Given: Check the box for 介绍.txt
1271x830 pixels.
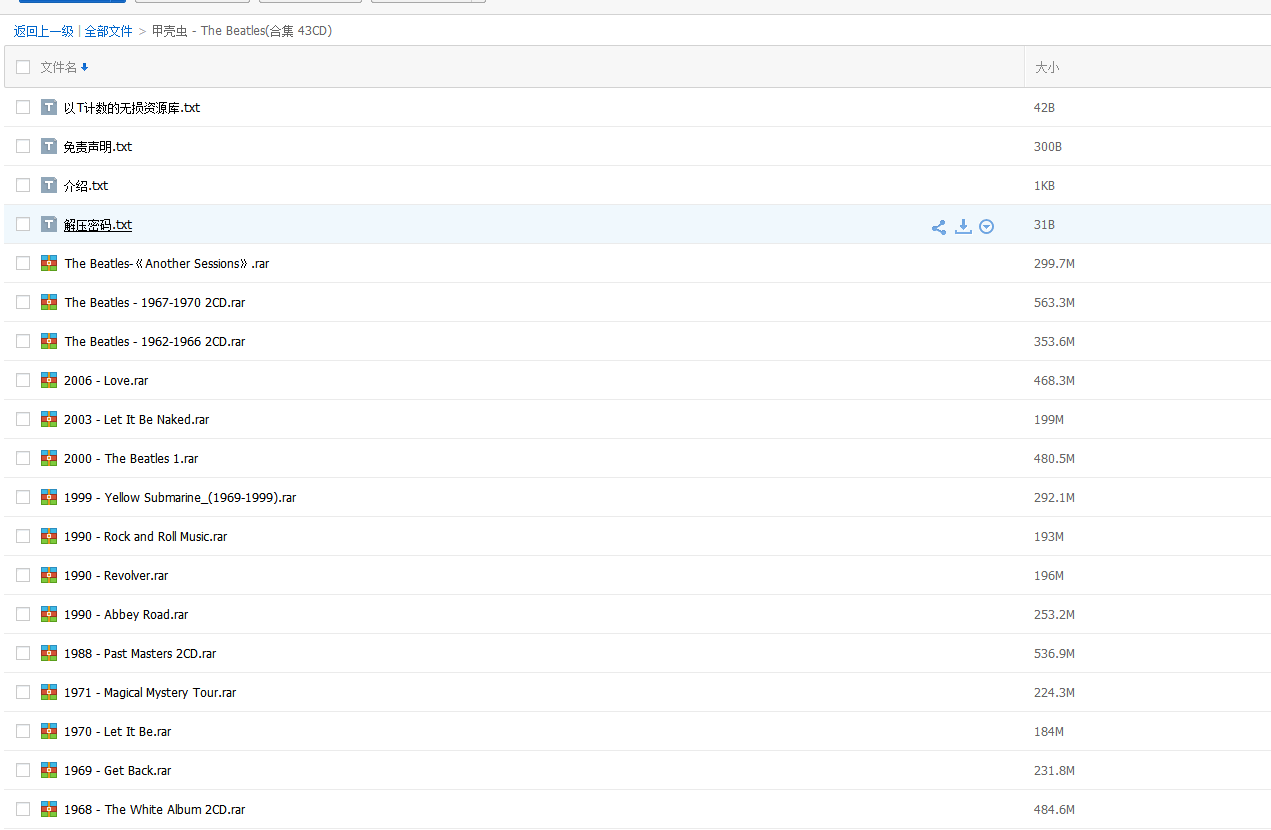Looking at the screenshot, I should (x=23, y=185).
